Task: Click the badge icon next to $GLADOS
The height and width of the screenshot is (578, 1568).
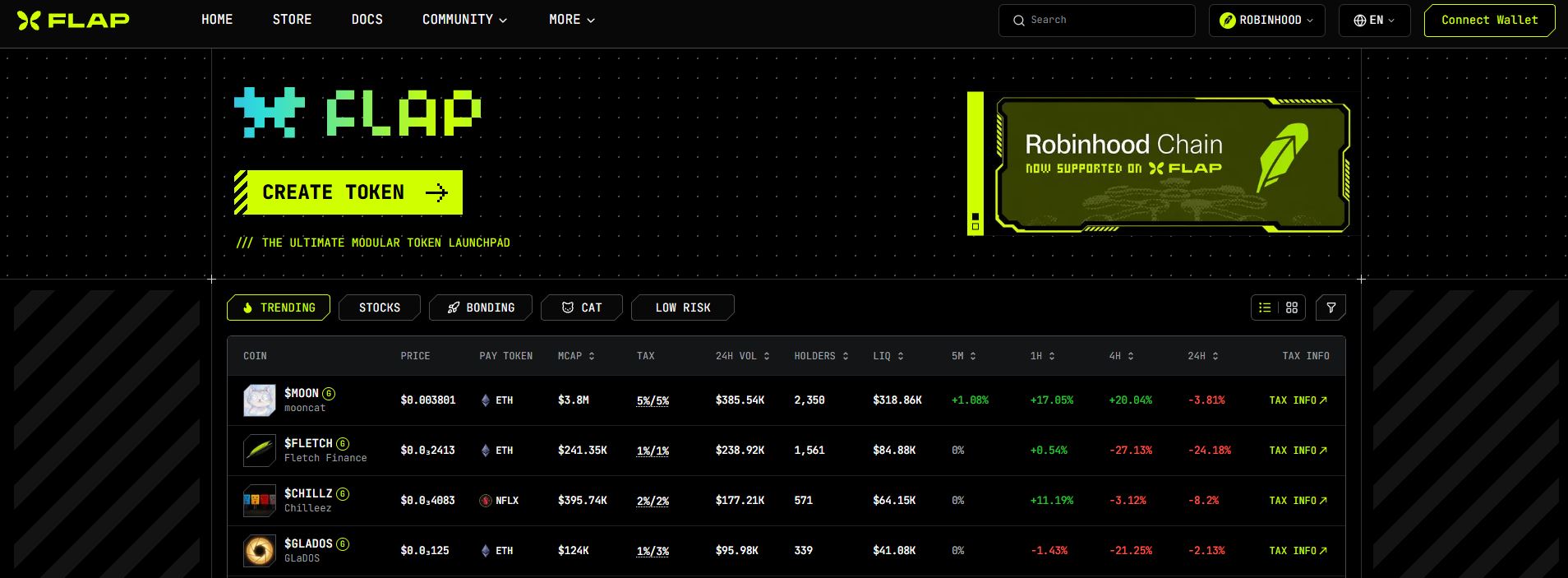Action: (343, 543)
